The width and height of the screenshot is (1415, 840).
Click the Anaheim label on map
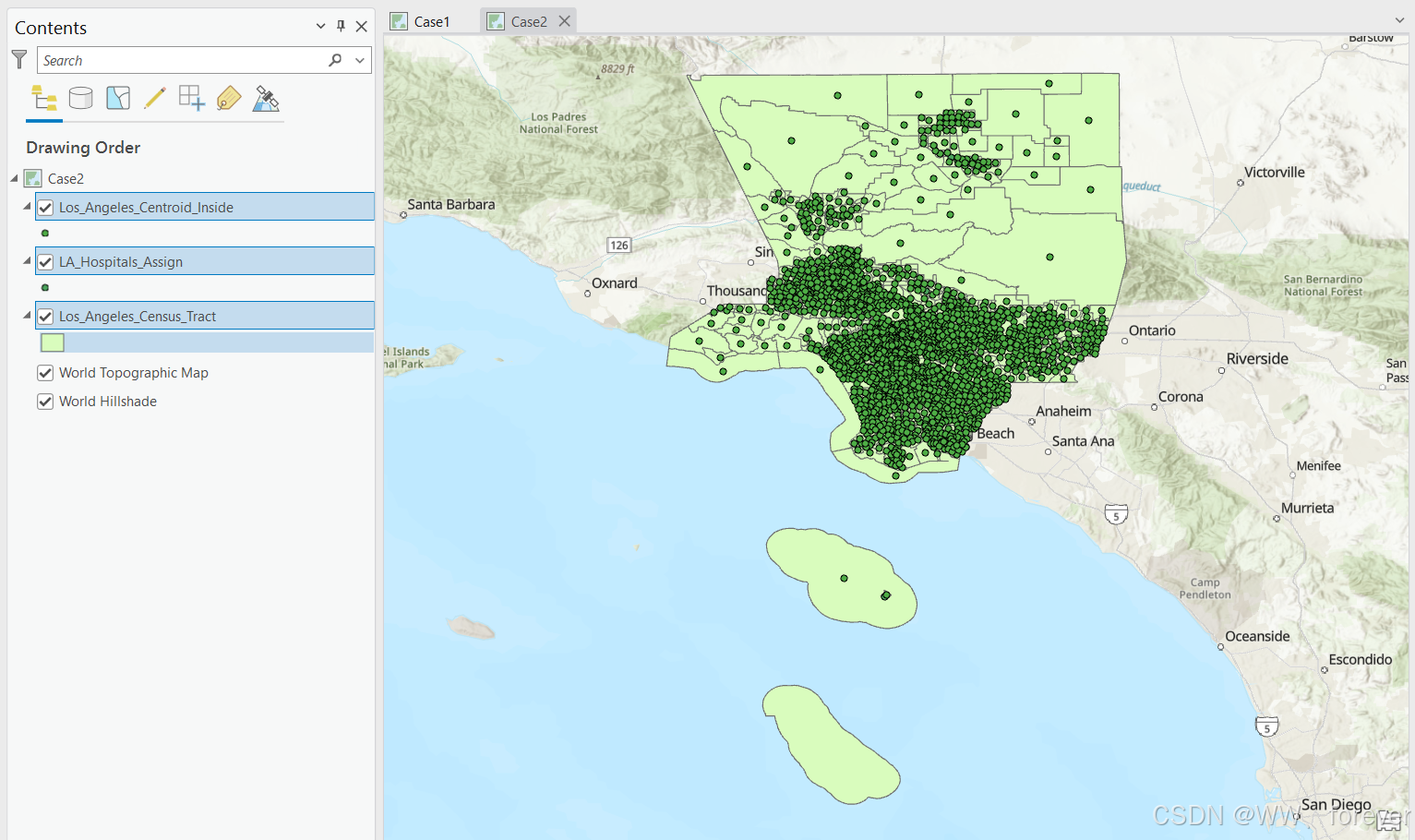pyautogui.click(x=1063, y=412)
